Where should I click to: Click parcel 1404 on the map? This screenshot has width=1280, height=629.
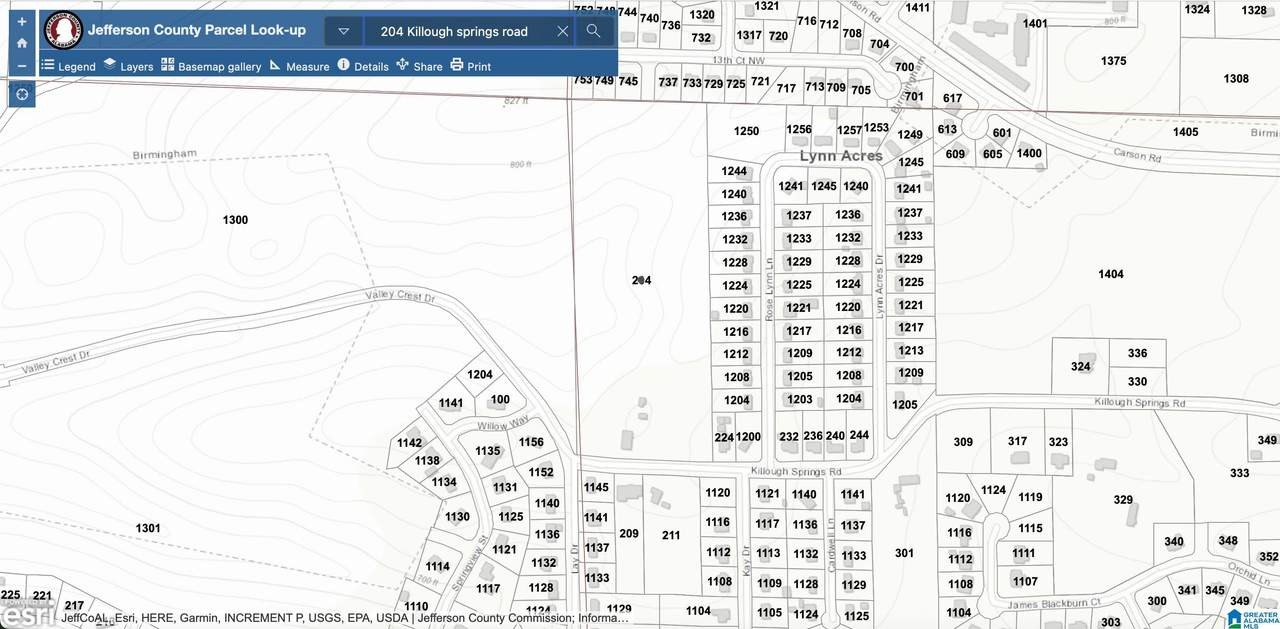point(1110,274)
